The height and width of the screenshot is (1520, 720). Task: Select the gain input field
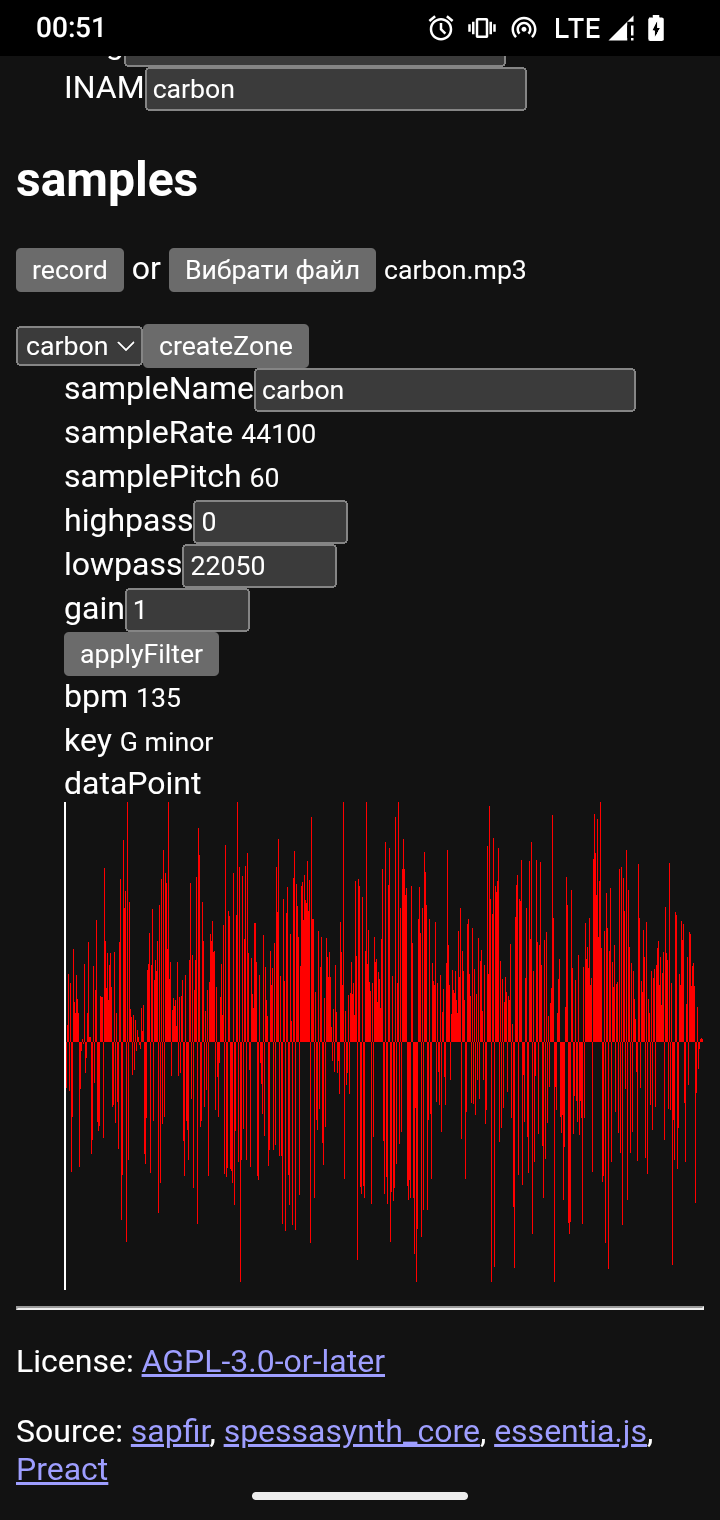[x=187, y=610]
